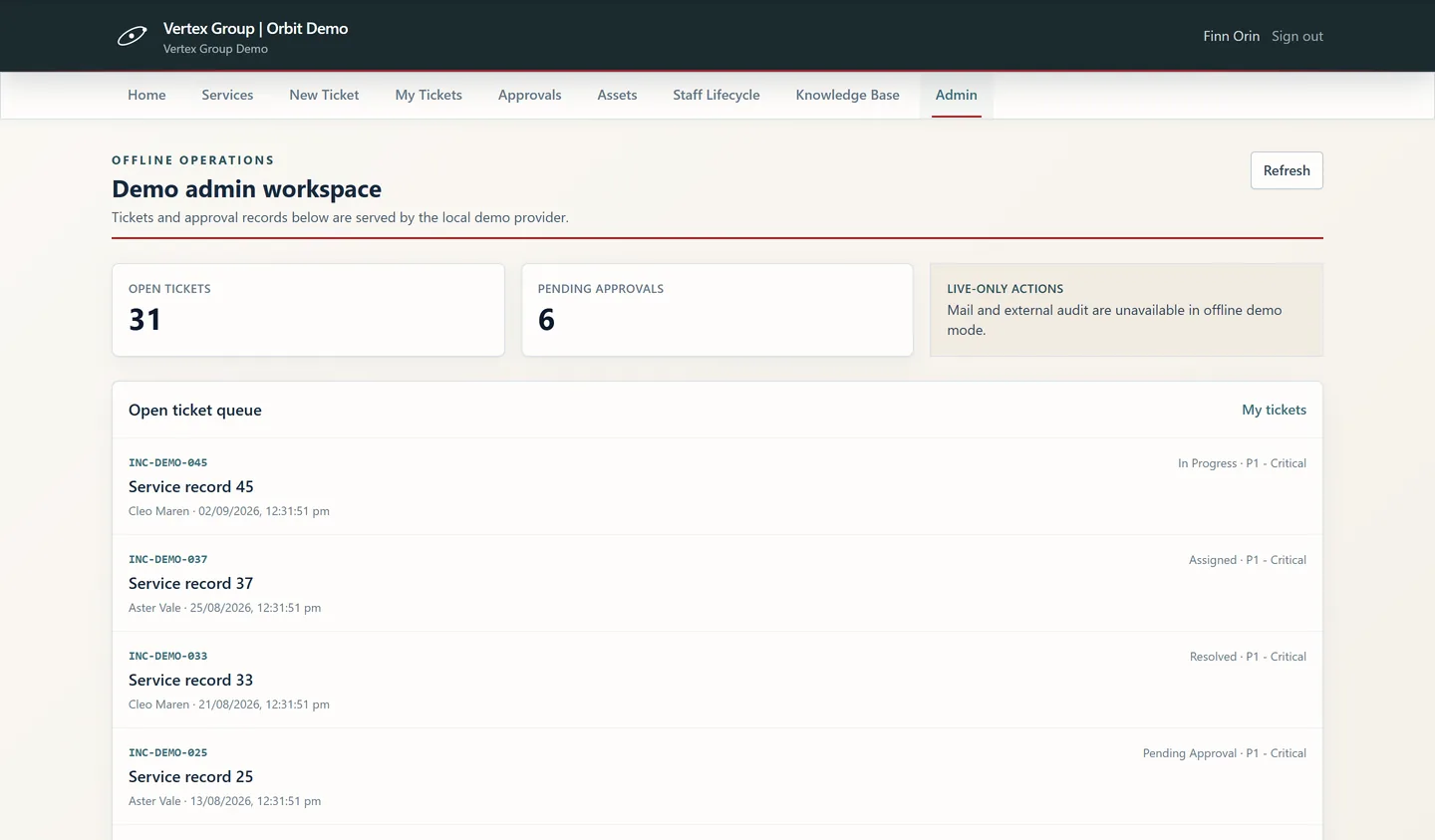Open the Open Tickets card showing 31
Screen dimensions: 1435x840
(x=308, y=310)
